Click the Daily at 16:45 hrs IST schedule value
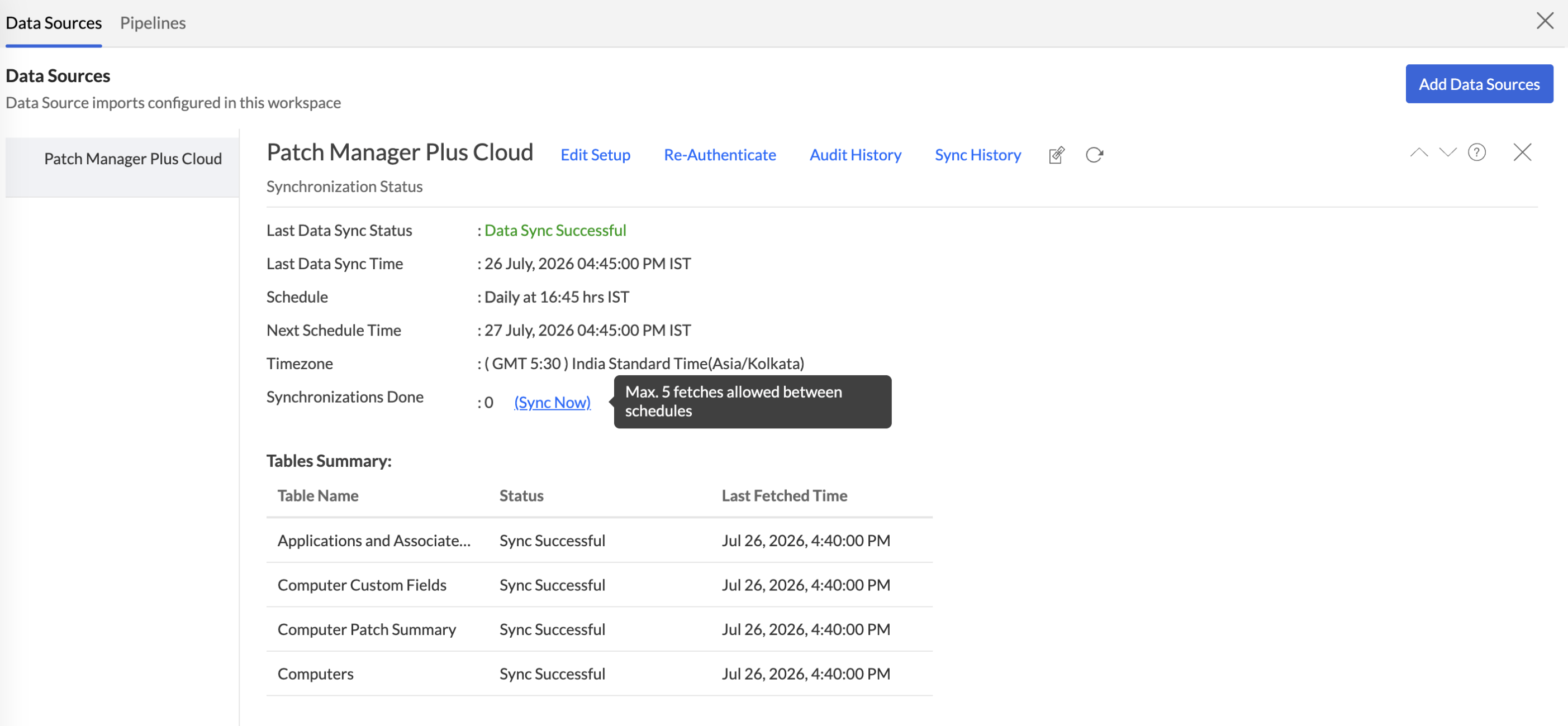 [557, 297]
